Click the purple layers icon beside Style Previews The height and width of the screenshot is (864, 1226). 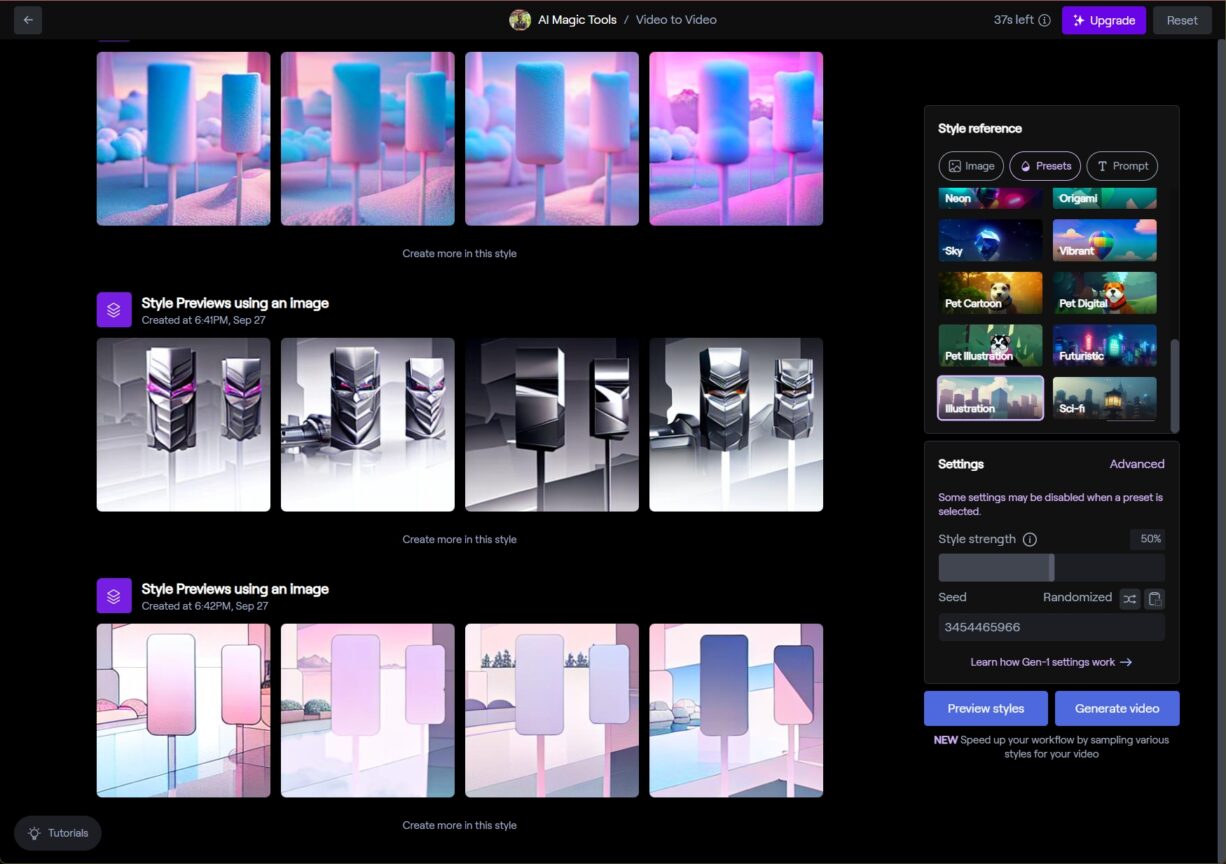(x=114, y=310)
